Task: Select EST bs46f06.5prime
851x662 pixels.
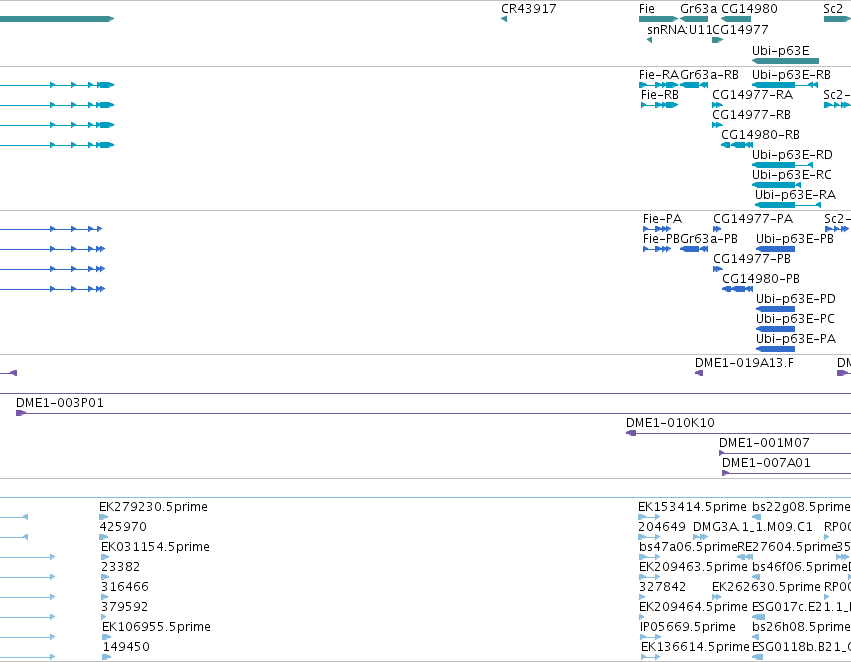Action: 756,577
